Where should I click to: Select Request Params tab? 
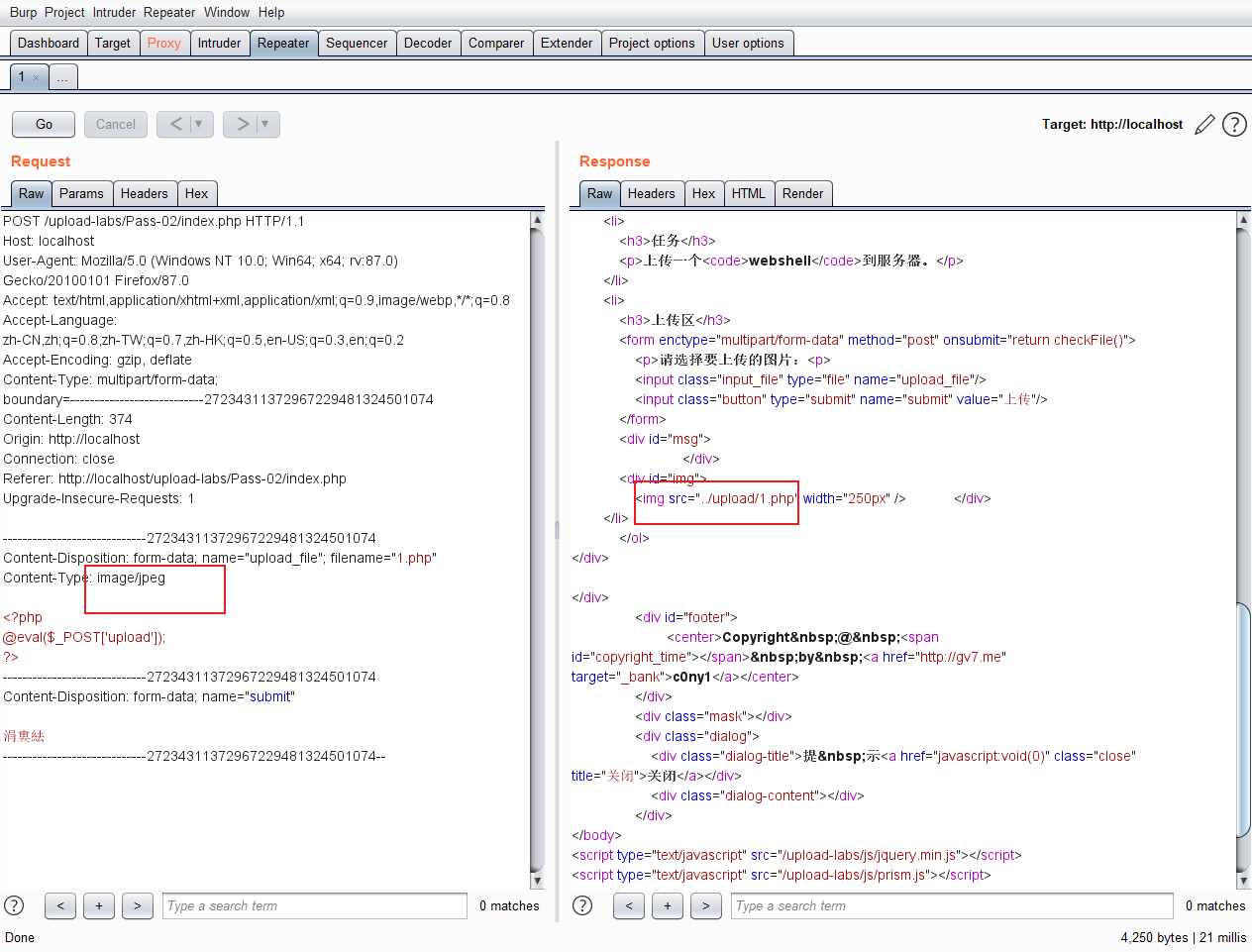tap(81, 193)
